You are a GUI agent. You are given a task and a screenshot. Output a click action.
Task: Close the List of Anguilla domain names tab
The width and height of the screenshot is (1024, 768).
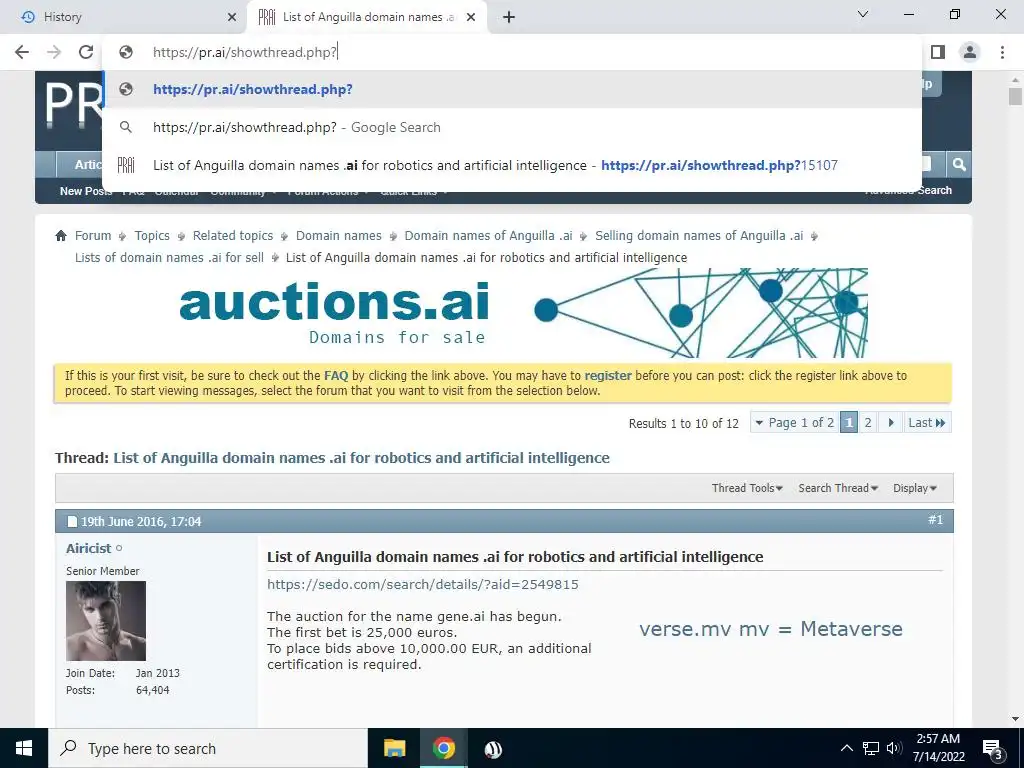point(471,18)
